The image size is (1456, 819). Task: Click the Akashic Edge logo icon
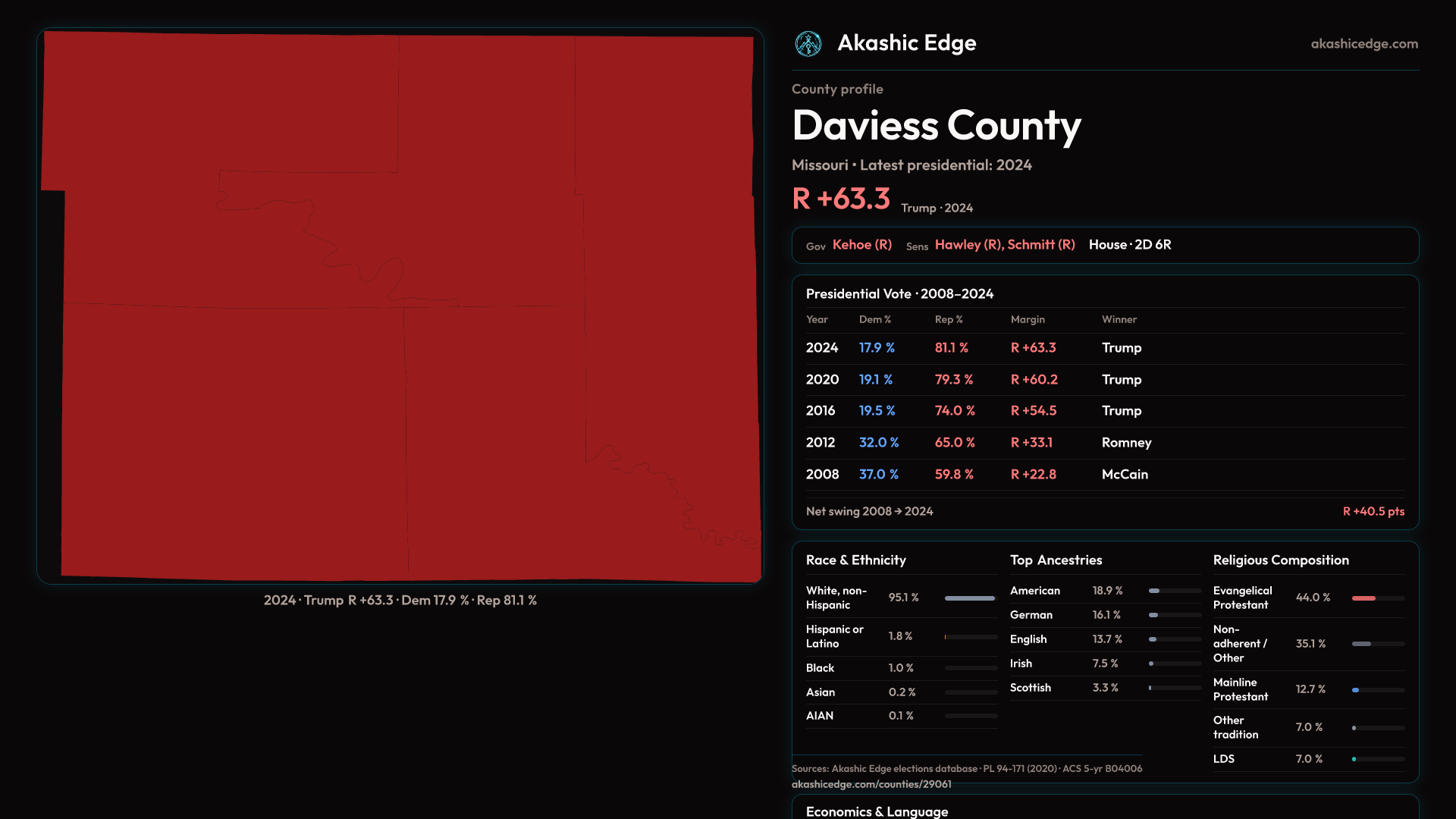click(x=808, y=44)
